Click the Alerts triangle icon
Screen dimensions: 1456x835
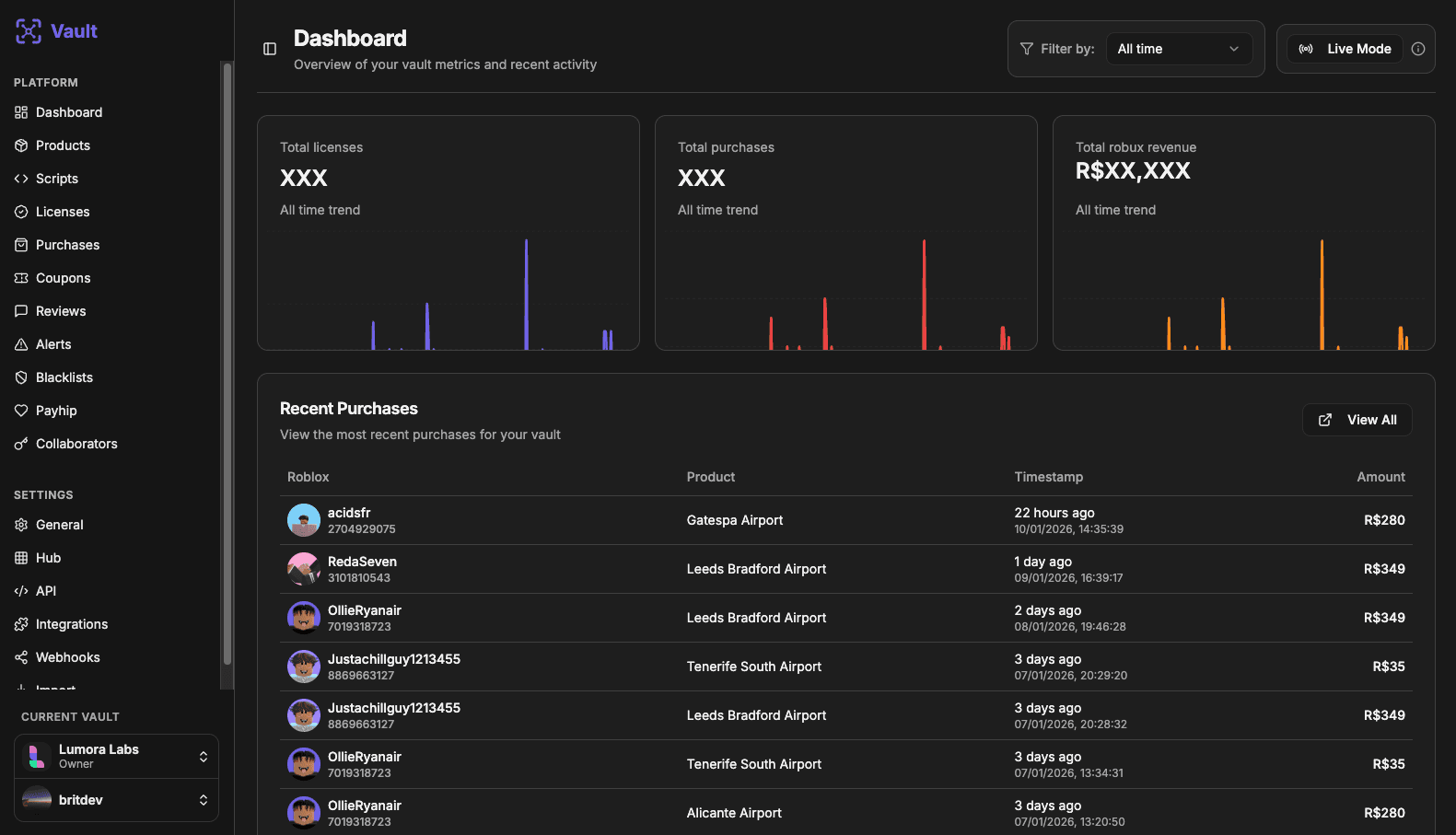point(21,344)
